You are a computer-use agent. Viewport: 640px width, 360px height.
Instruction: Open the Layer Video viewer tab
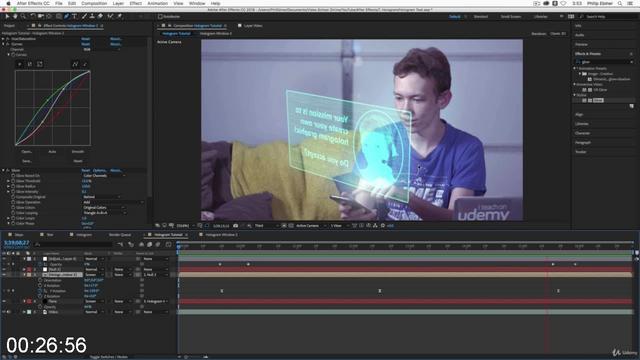[253, 26]
